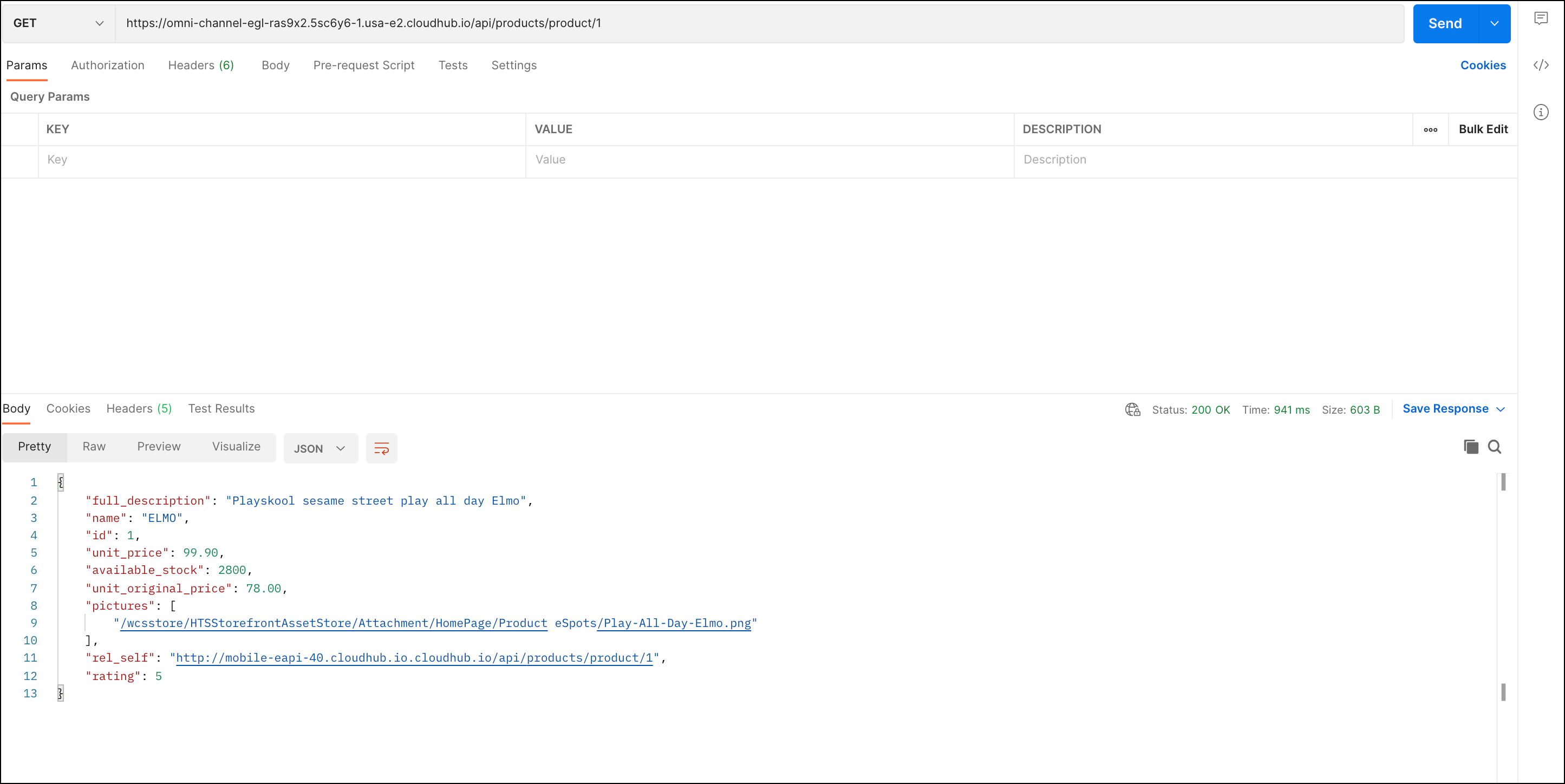Image resolution: width=1565 pixels, height=784 pixels.
Task: Click the Send button
Action: click(1445, 24)
